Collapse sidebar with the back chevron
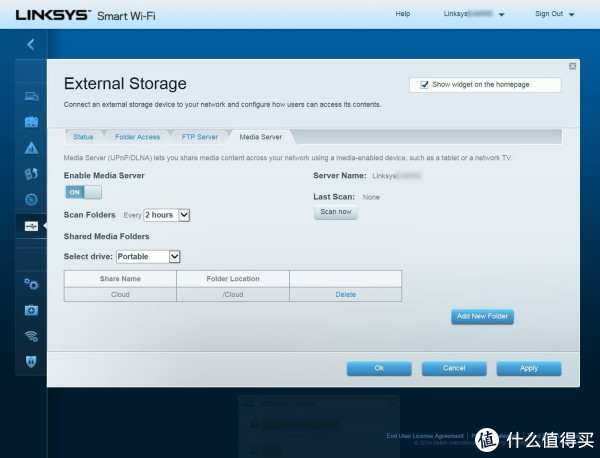600x458 pixels. pos(31,44)
